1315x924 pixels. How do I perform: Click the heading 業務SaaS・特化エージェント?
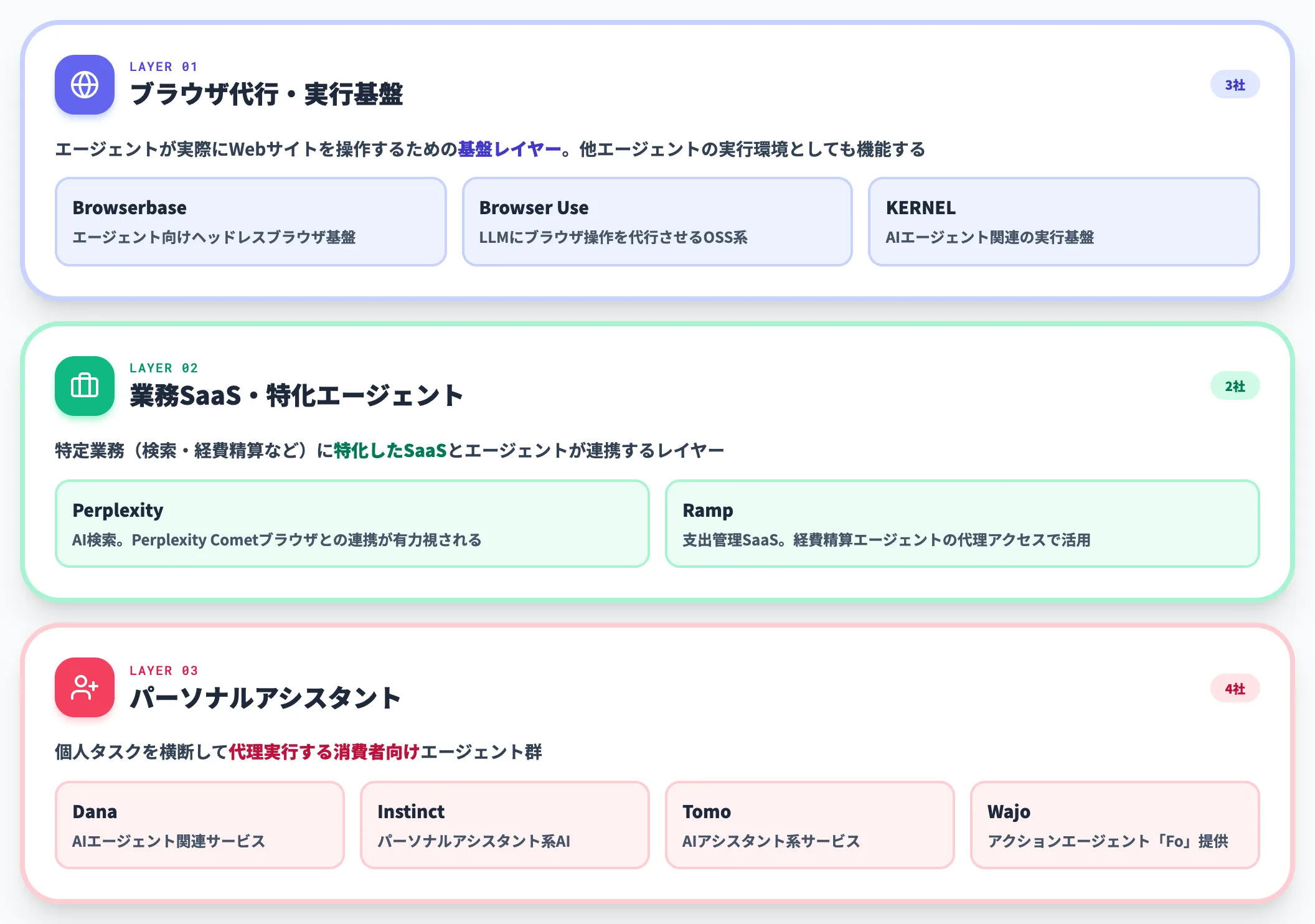[x=296, y=395]
